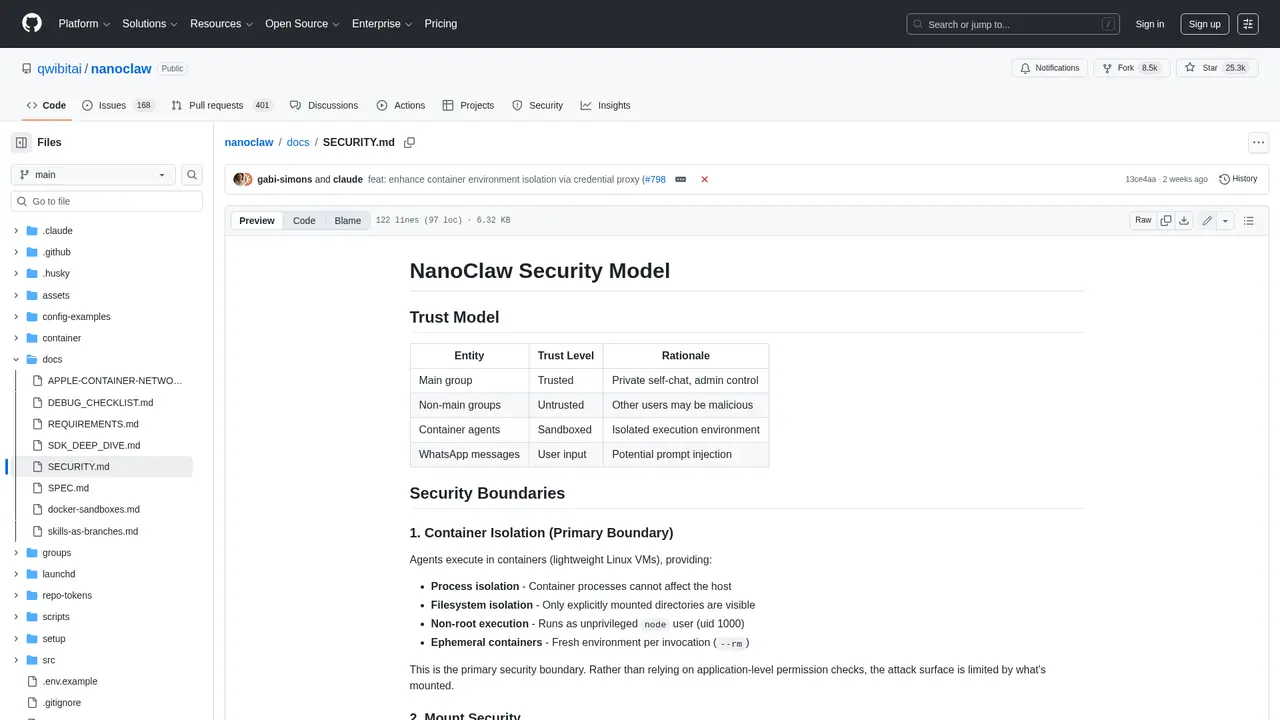Viewport: 1280px width, 720px height.
Task: Star the nanoclaw repository
Action: point(1218,68)
